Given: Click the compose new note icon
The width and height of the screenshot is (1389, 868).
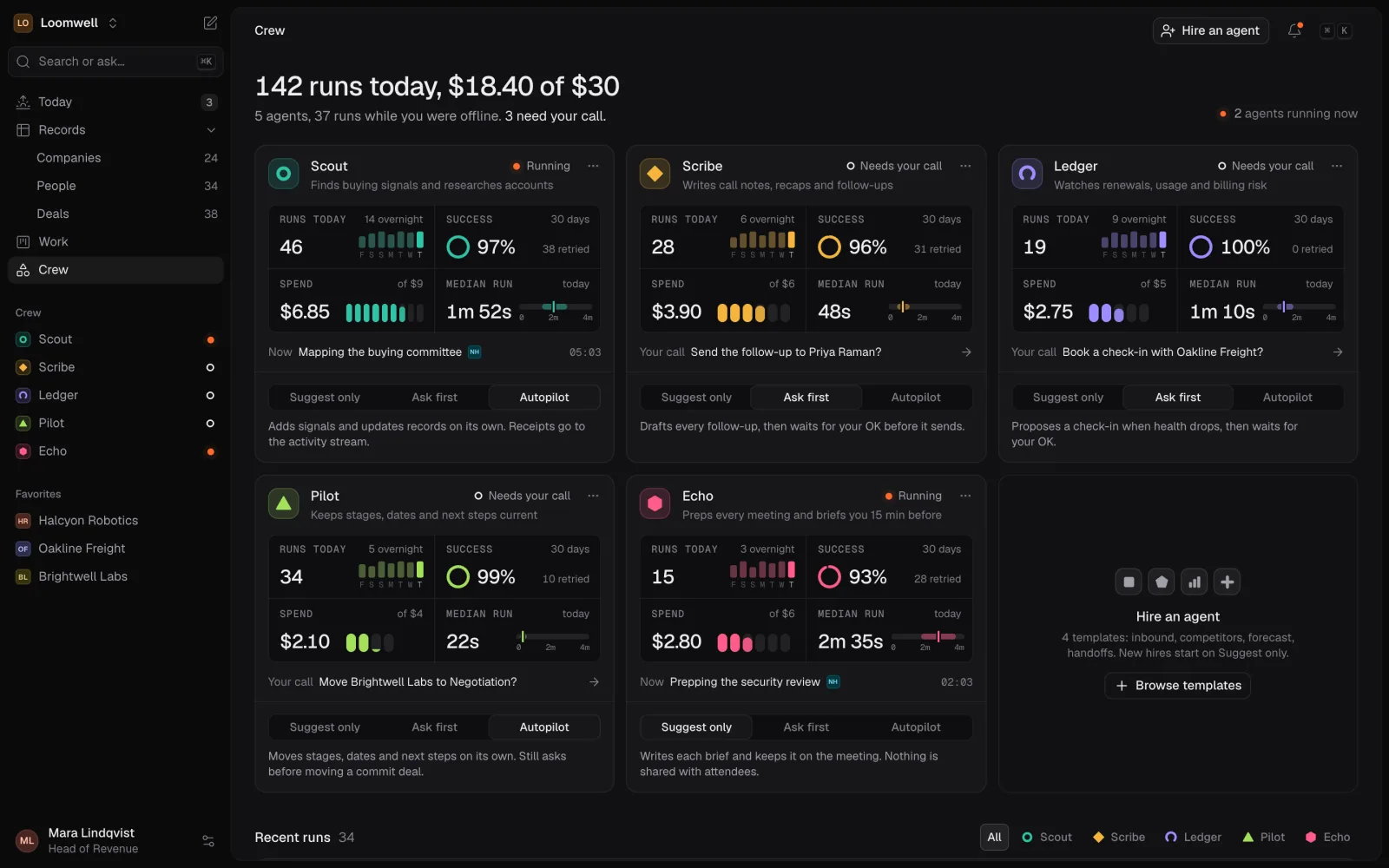Looking at the screenshot, I should 210,23.
